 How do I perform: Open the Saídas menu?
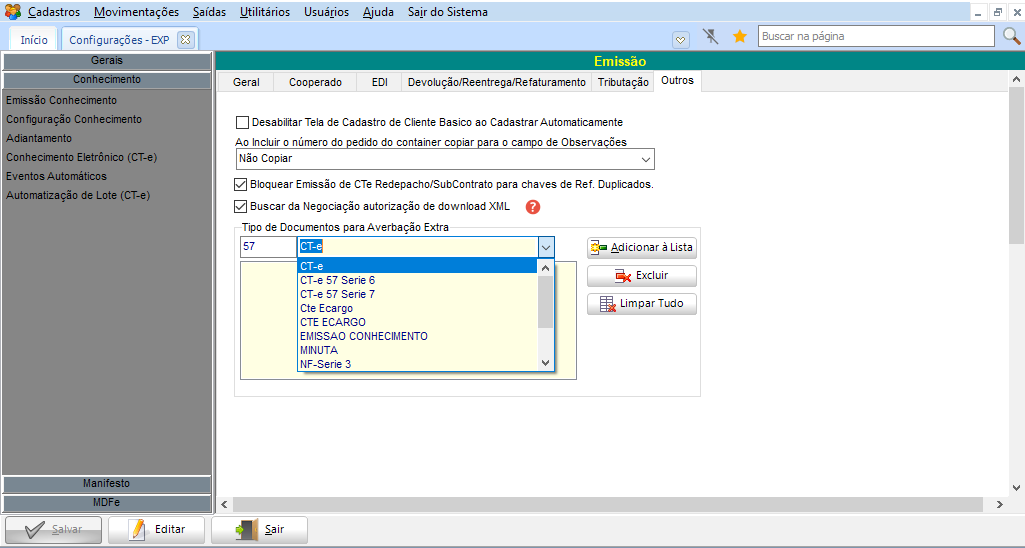pos(209,12)
